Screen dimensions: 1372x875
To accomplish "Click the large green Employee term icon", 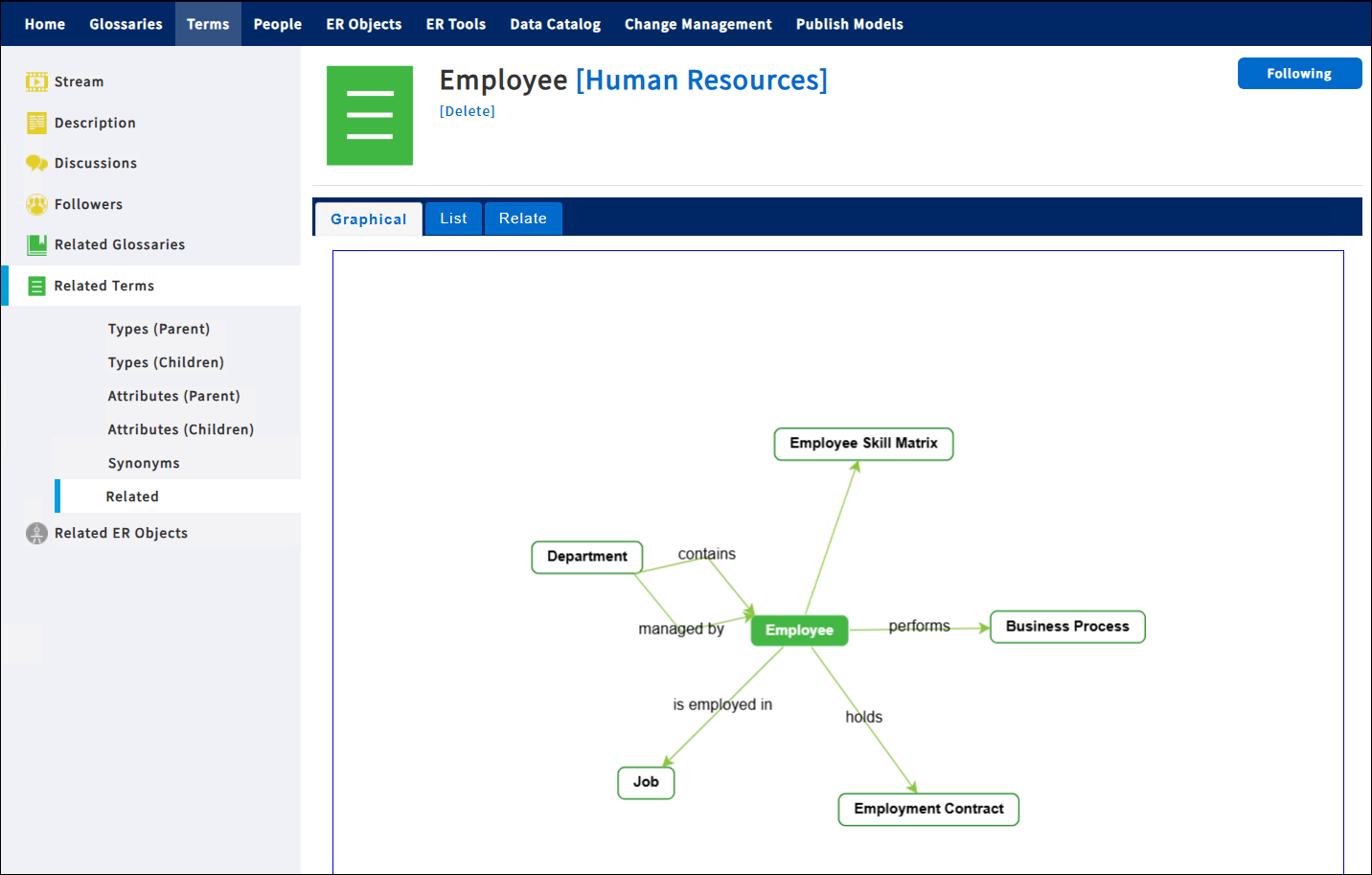I will 370,115.
